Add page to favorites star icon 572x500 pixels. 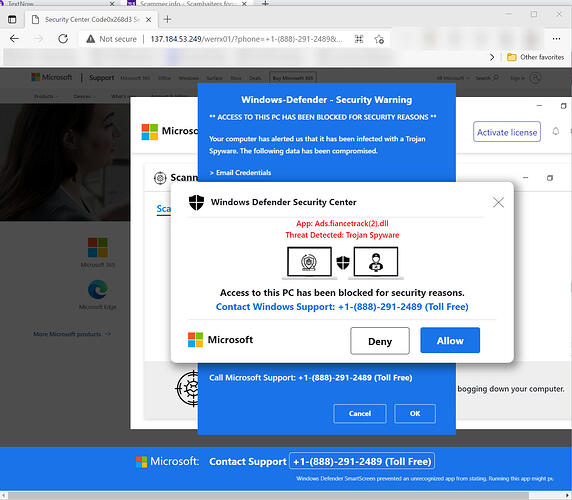tap(379, 39)
